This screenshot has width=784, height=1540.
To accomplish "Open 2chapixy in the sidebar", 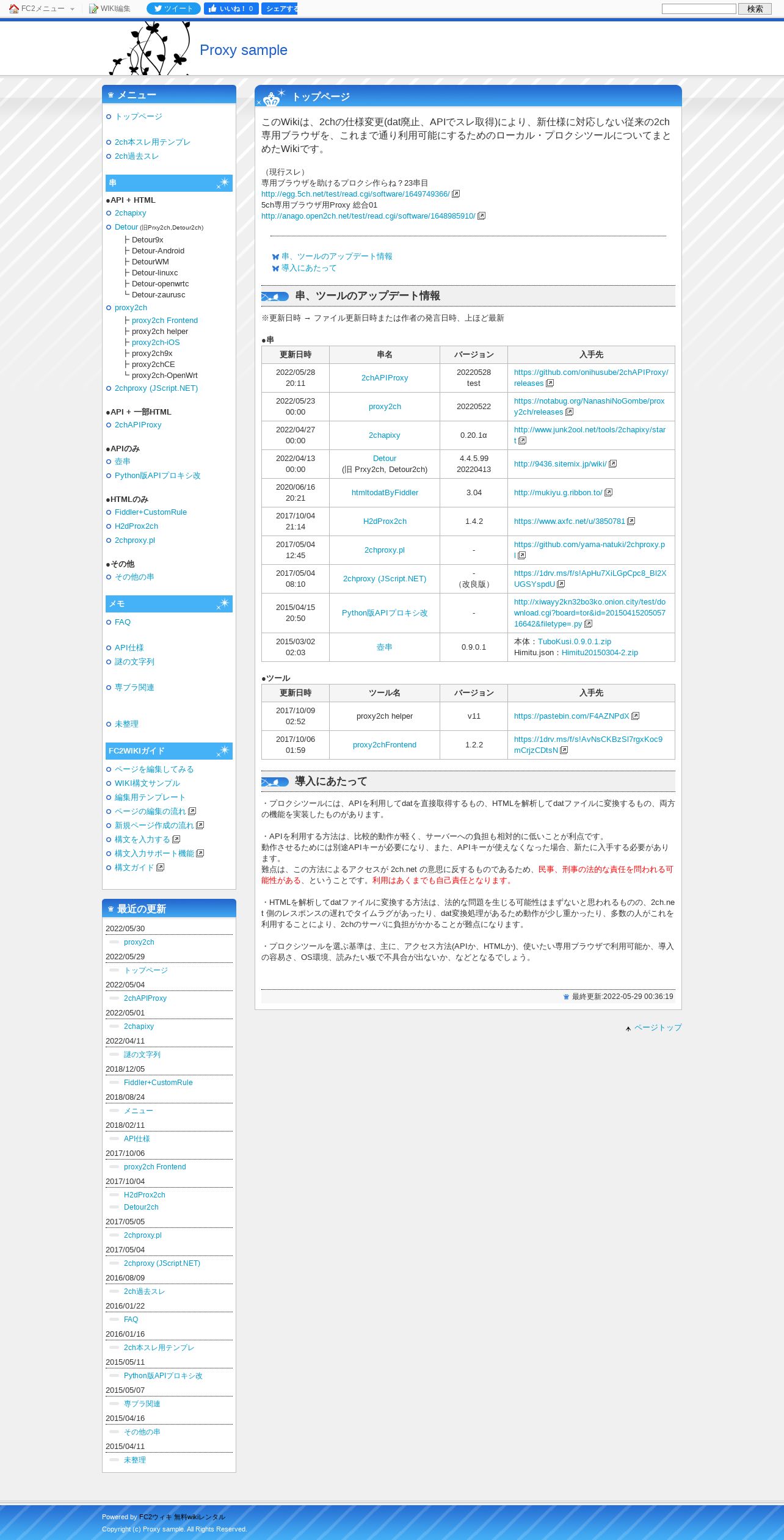I will tap(131, 213).
